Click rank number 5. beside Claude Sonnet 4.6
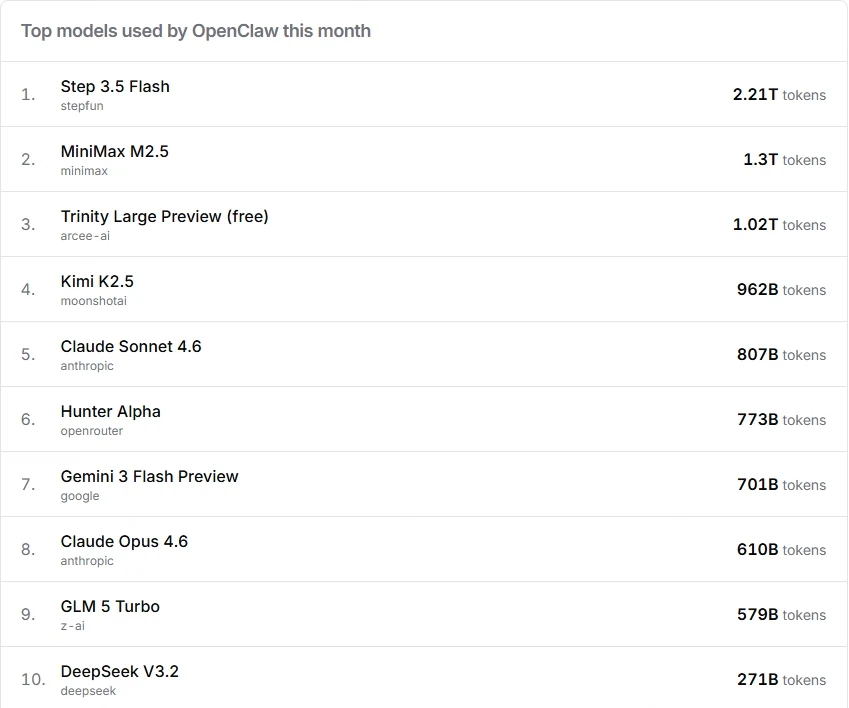This screenshot has height=708, width=849. tap(28, 355)
